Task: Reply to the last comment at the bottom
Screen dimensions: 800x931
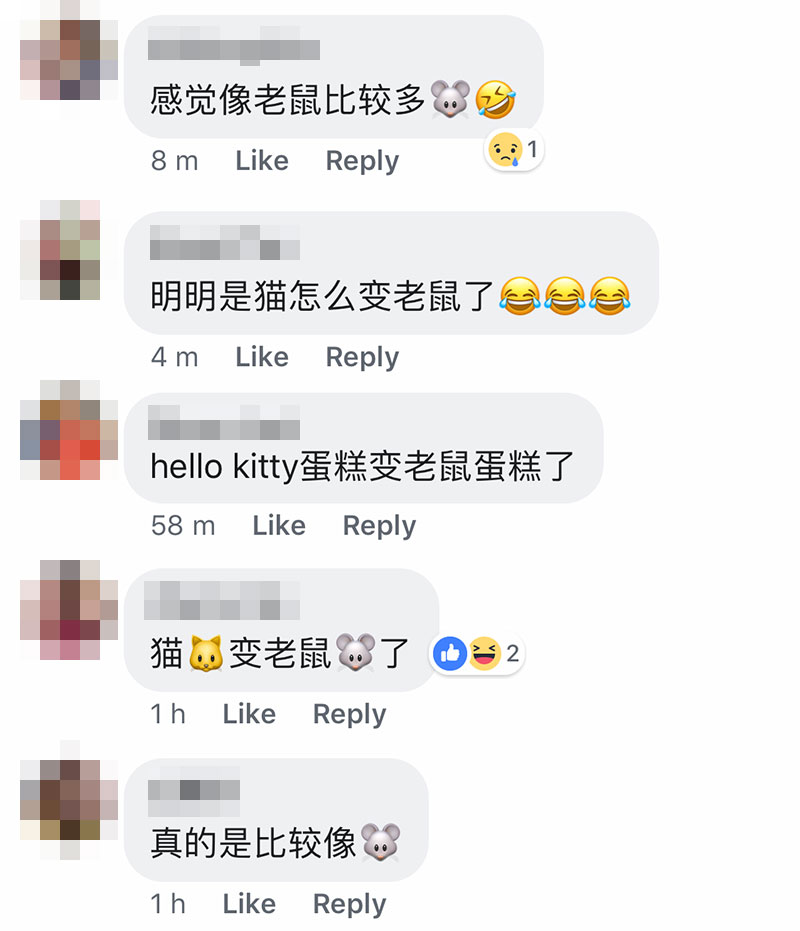Action: click(x=350, y=904)
